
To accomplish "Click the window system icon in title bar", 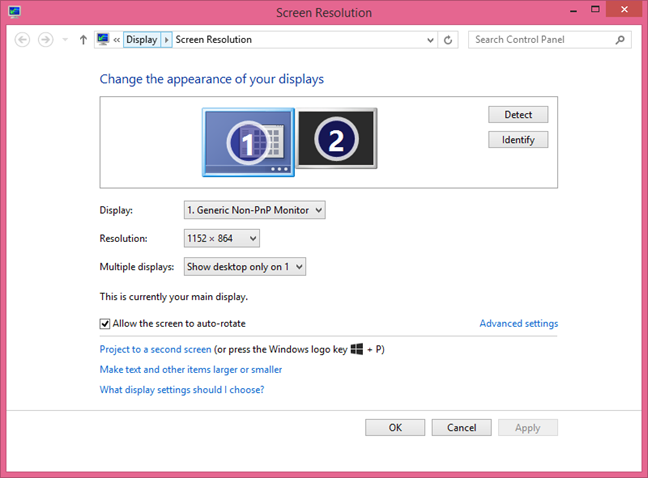I will pyautogui.click(x=14, y=12).
